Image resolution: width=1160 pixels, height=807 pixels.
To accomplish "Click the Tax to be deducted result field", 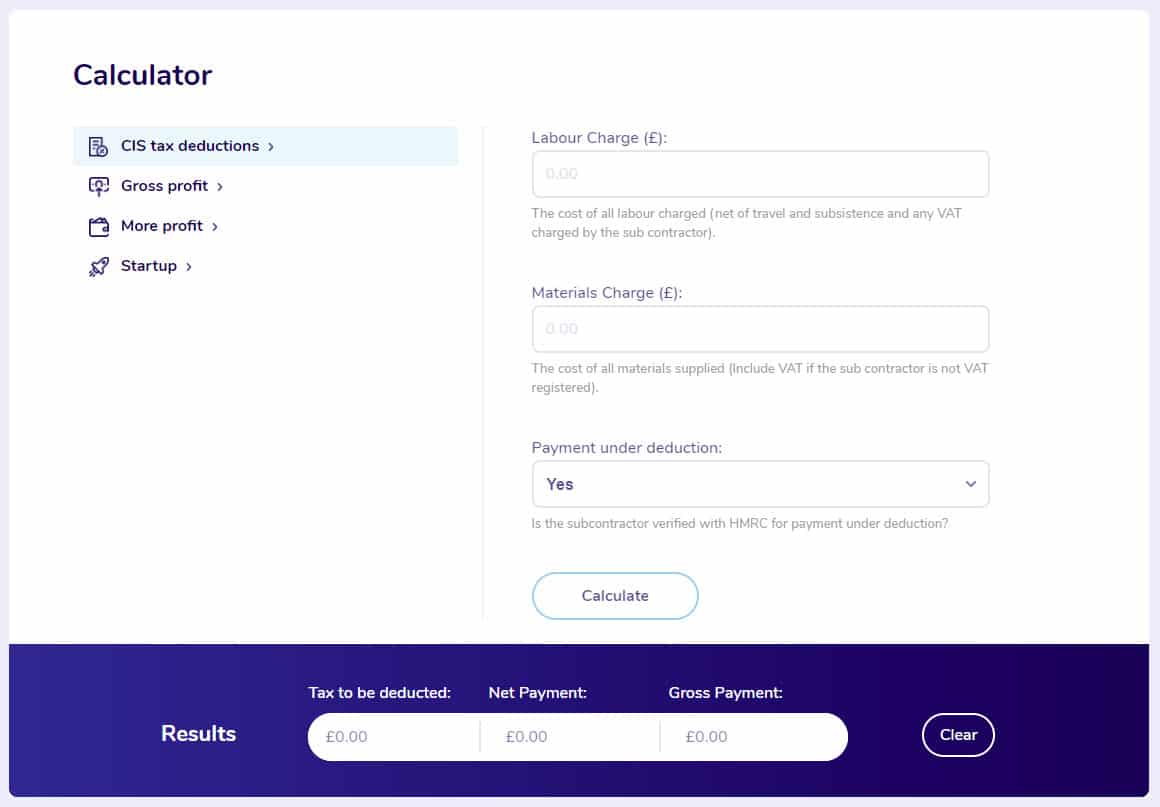I will pyautogui.click(x=394, y=737).
